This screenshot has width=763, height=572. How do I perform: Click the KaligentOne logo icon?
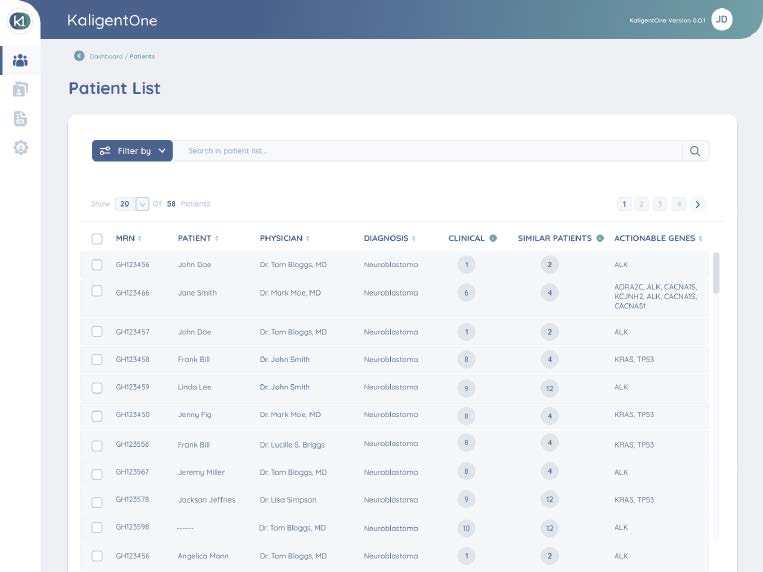pyautogui.click(x=20, y=20)
